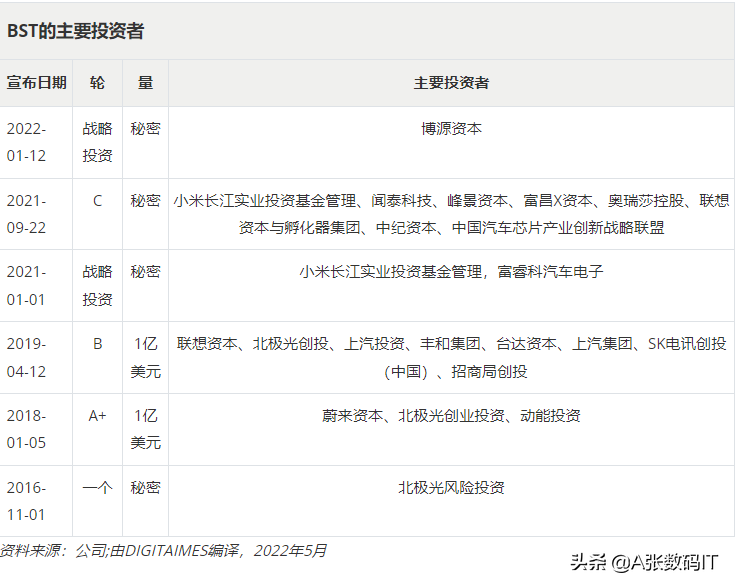Click investors cell starting 联想资本、北极光创投
Image resolution: width=735 pixels, height=588 pixels.
(451, 357)
